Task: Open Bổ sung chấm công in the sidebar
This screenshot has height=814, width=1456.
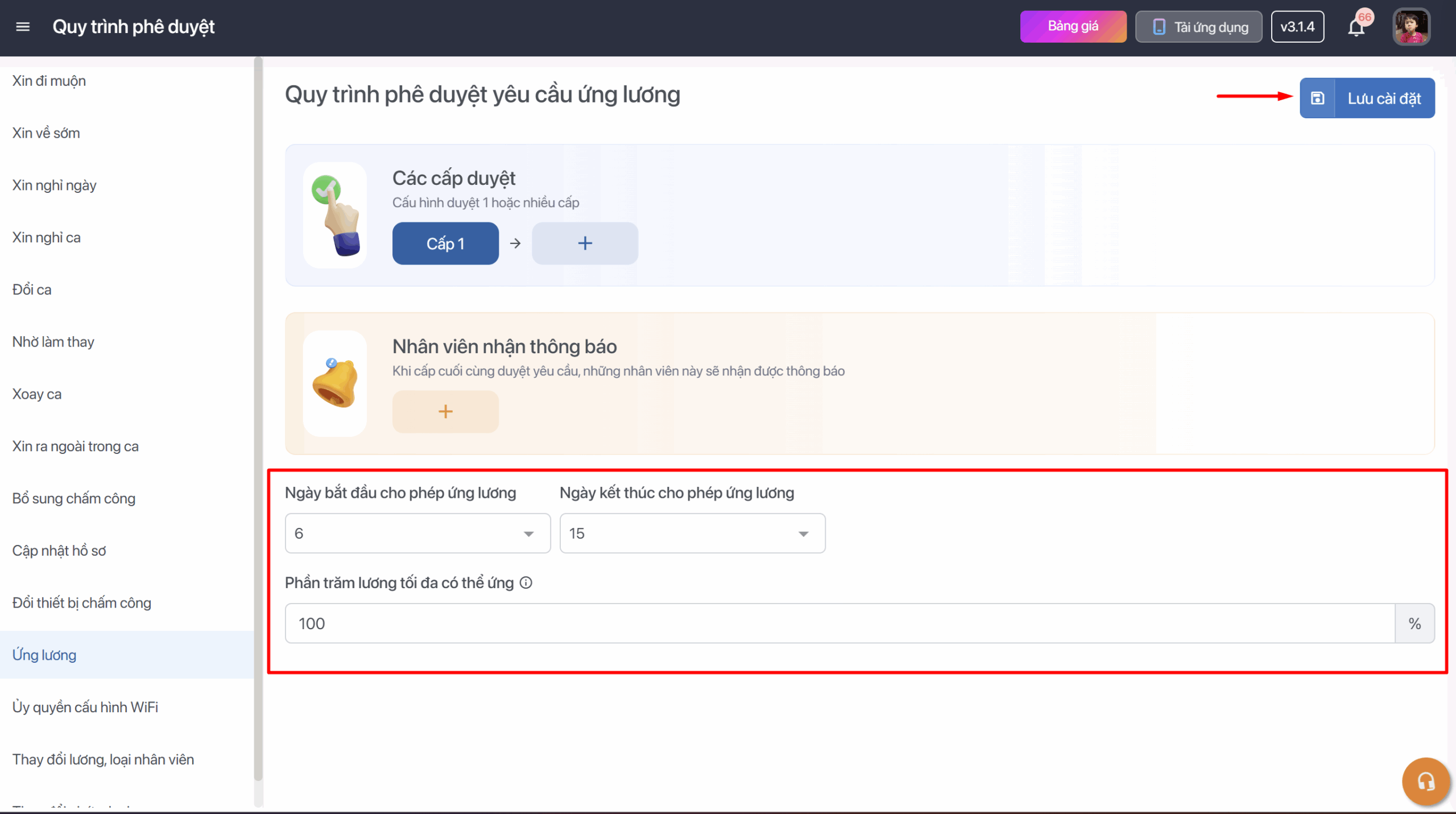Action: pyautogui.click(x=74, y=499)
